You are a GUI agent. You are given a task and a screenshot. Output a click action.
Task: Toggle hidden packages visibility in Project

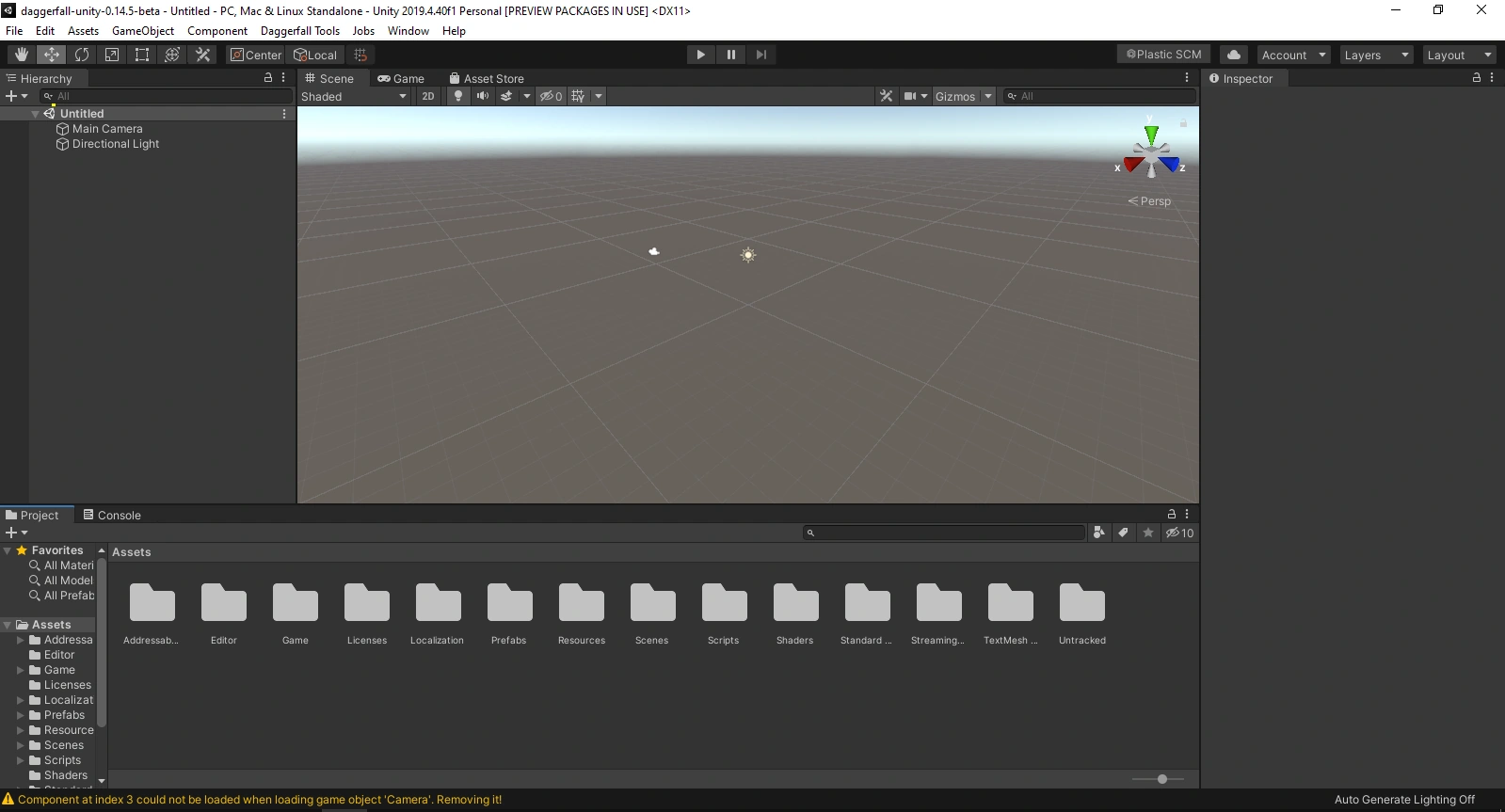[1179, 533]
